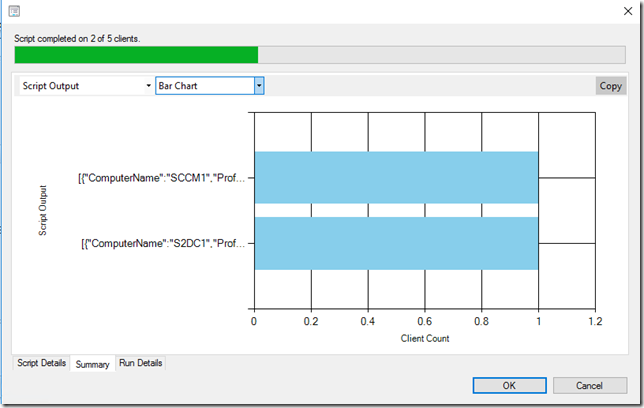Expand the Bar Chart type dropdown arrow
This screenshot has width=644, height=408.
(x=259, y=86)
